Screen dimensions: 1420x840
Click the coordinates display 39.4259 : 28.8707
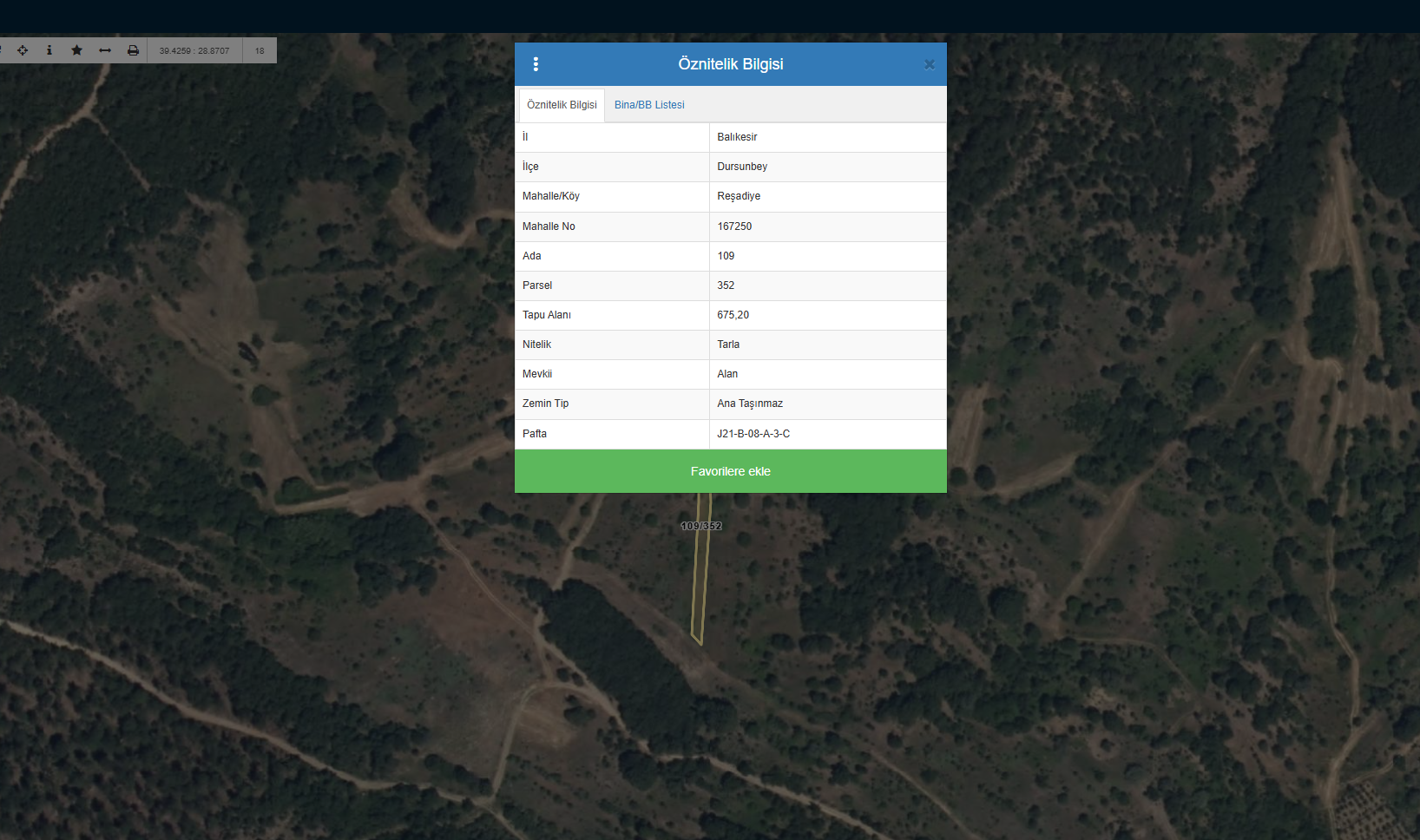point(194,50)
